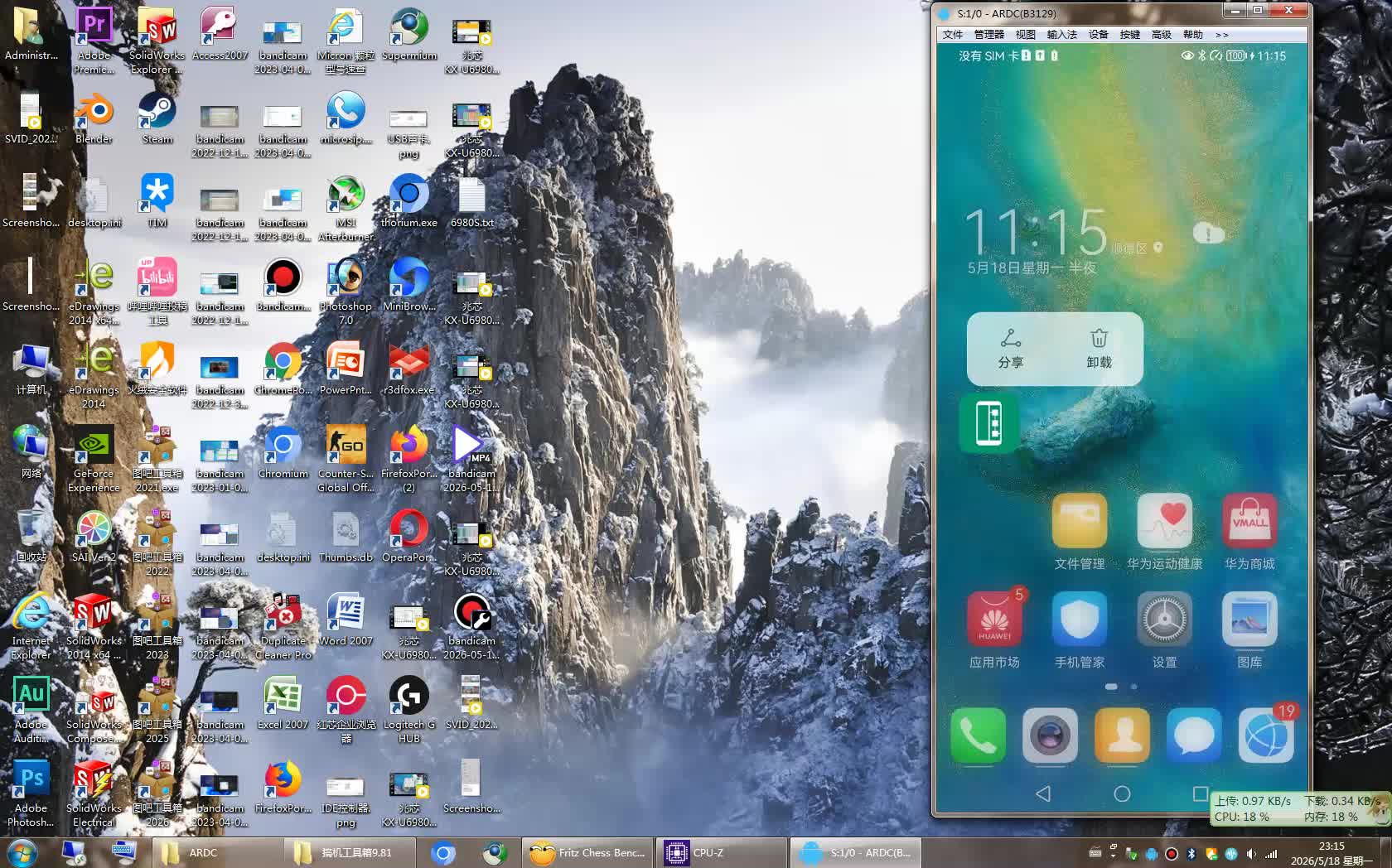Switch to ARDC folder taskbar button
Viewport: 1392px width, 868px height.
pos(217,852)
